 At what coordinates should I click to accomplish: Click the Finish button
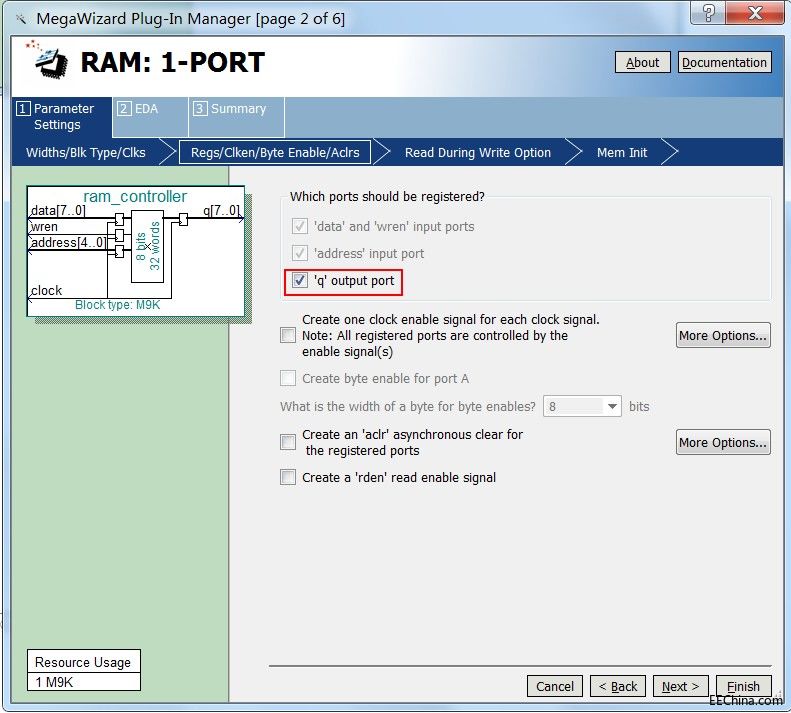(744, 686)
